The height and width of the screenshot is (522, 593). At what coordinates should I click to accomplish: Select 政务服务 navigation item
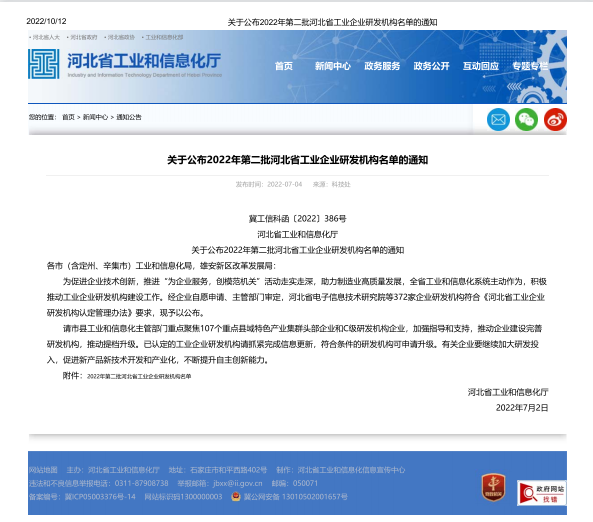pos(382,66)
